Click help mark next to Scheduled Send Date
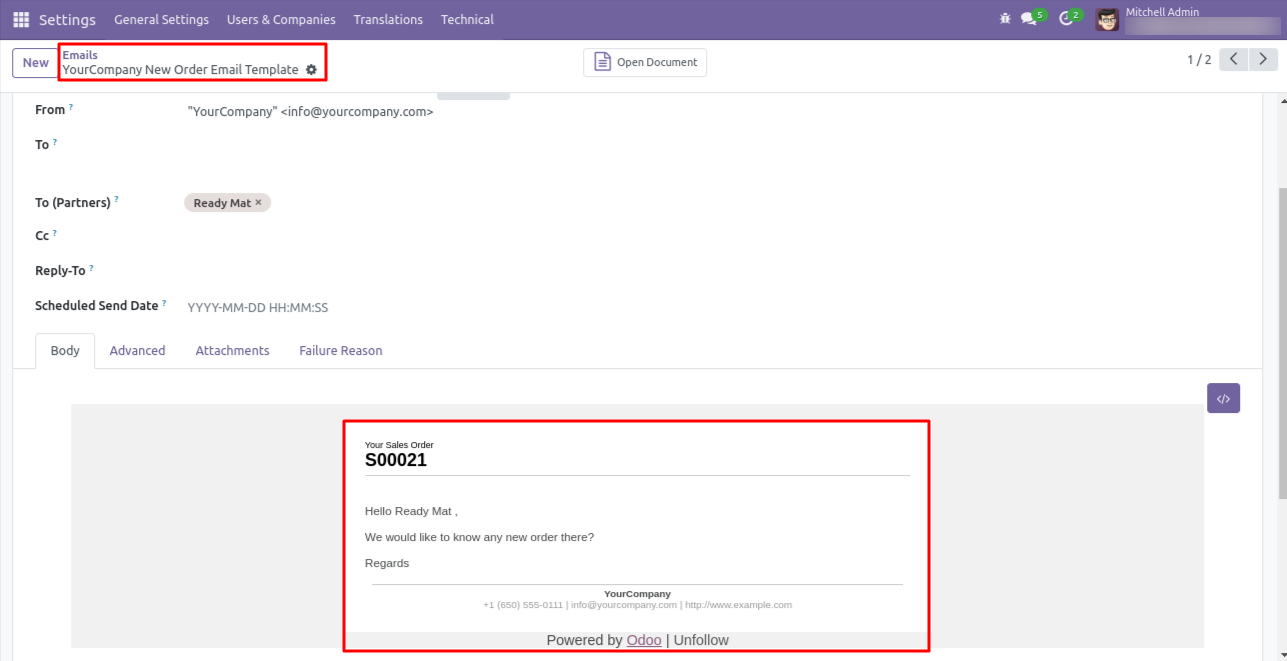The width and height of the screenshot is (1287, 661). (x=164, y=302)
